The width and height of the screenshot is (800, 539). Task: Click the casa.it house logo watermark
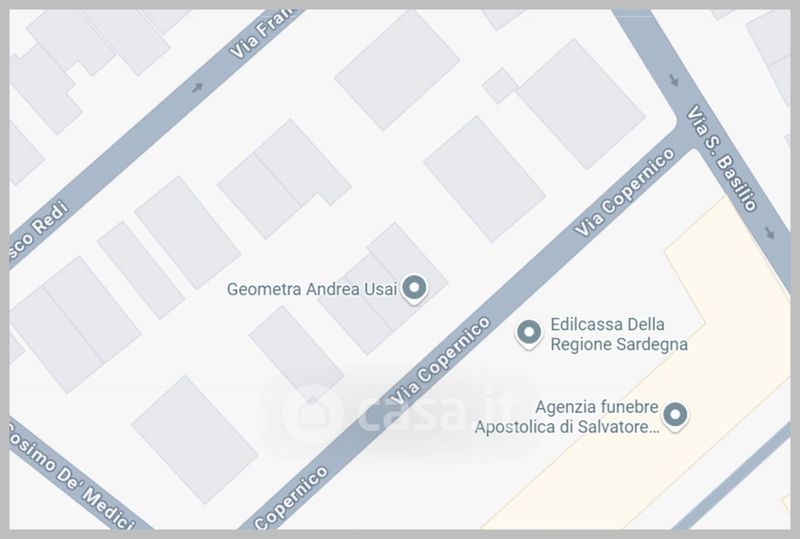click(x=312, y=414)
